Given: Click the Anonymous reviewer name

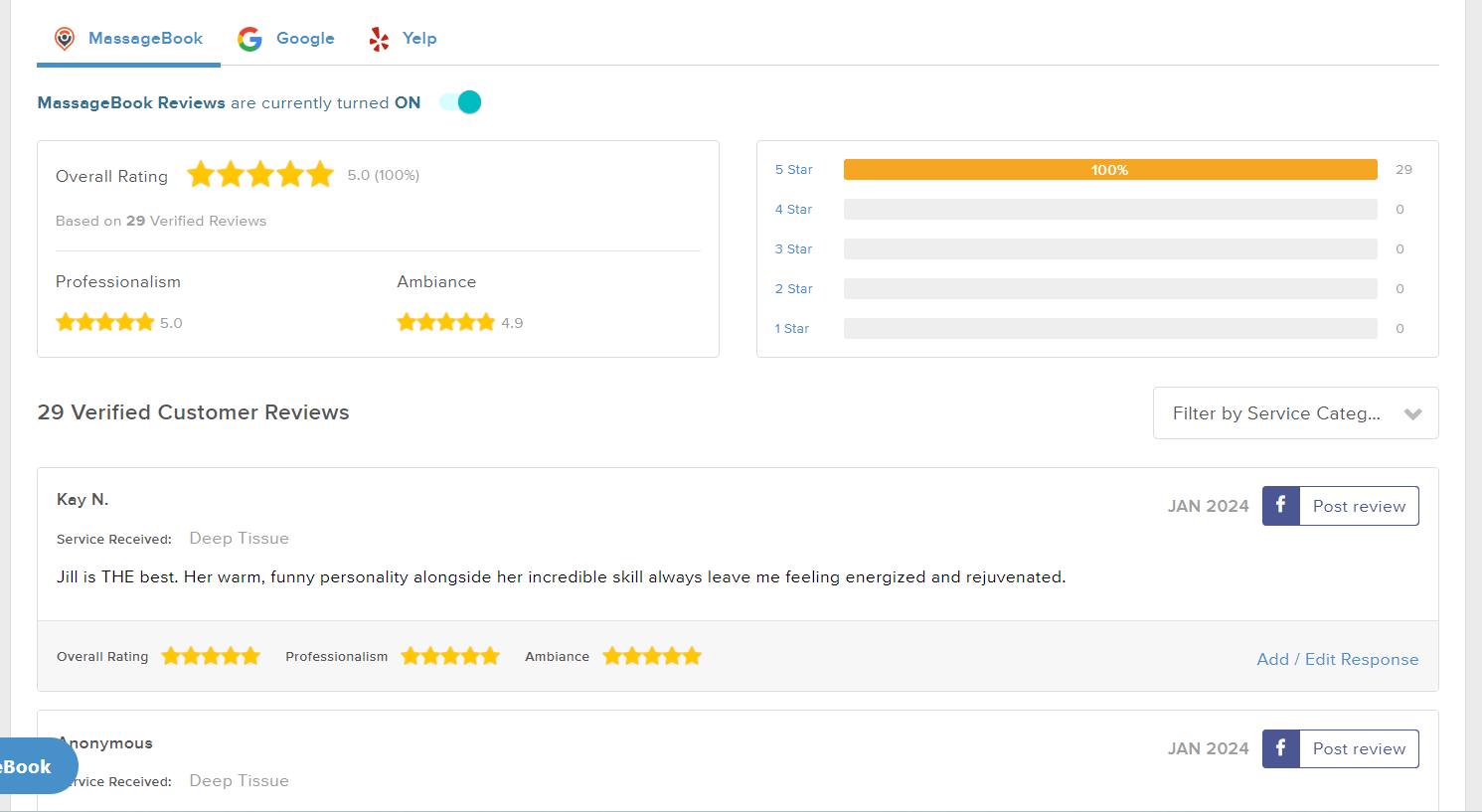Looking at the screenshot, I should coord(105,742).
